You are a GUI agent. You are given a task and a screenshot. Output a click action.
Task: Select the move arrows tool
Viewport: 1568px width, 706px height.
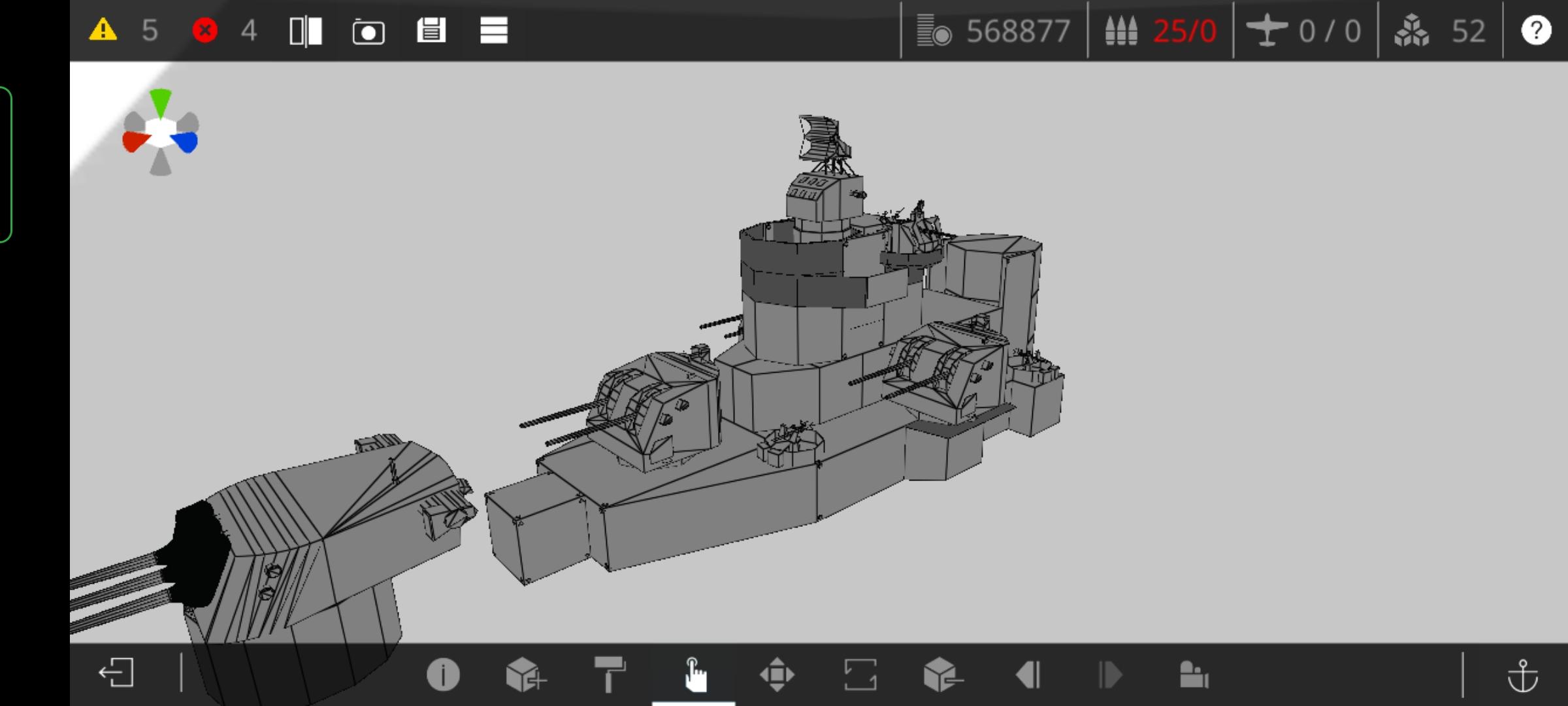pyautogui.click(x=777, y=674)
